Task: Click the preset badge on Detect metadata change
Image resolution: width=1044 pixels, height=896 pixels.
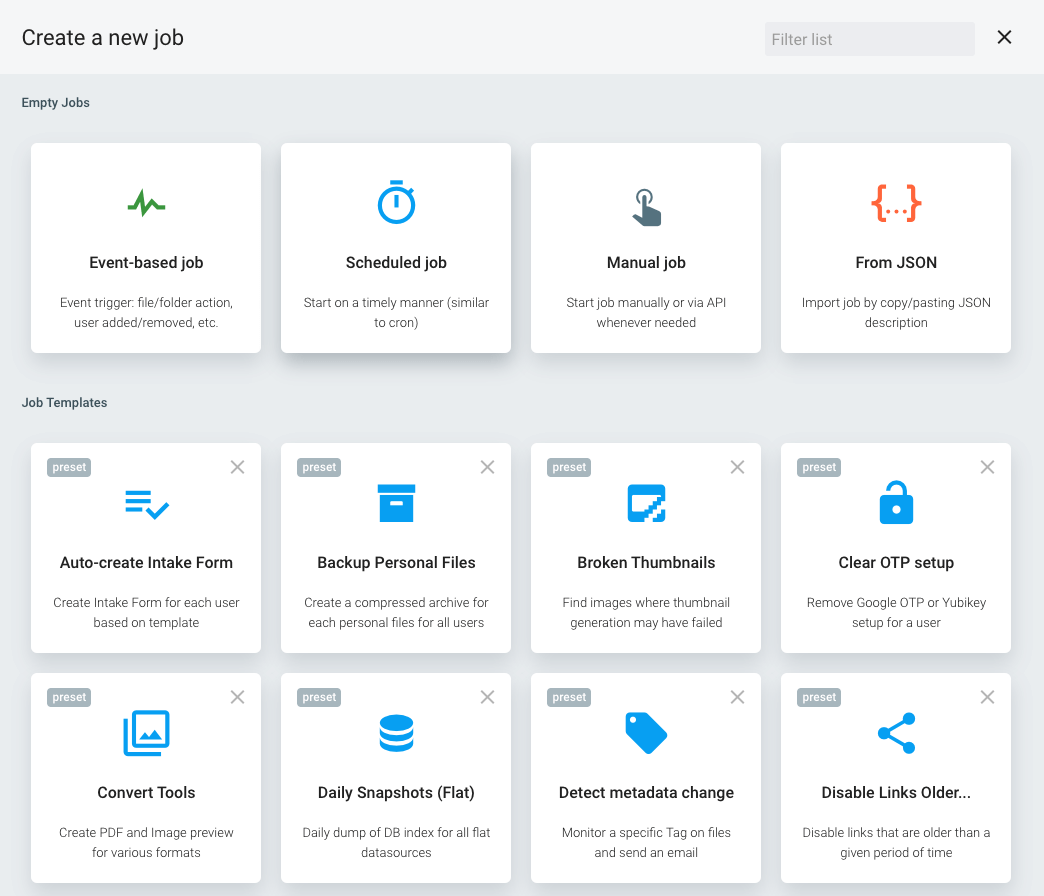Action: pyautogui.click(x=569, y=697)
